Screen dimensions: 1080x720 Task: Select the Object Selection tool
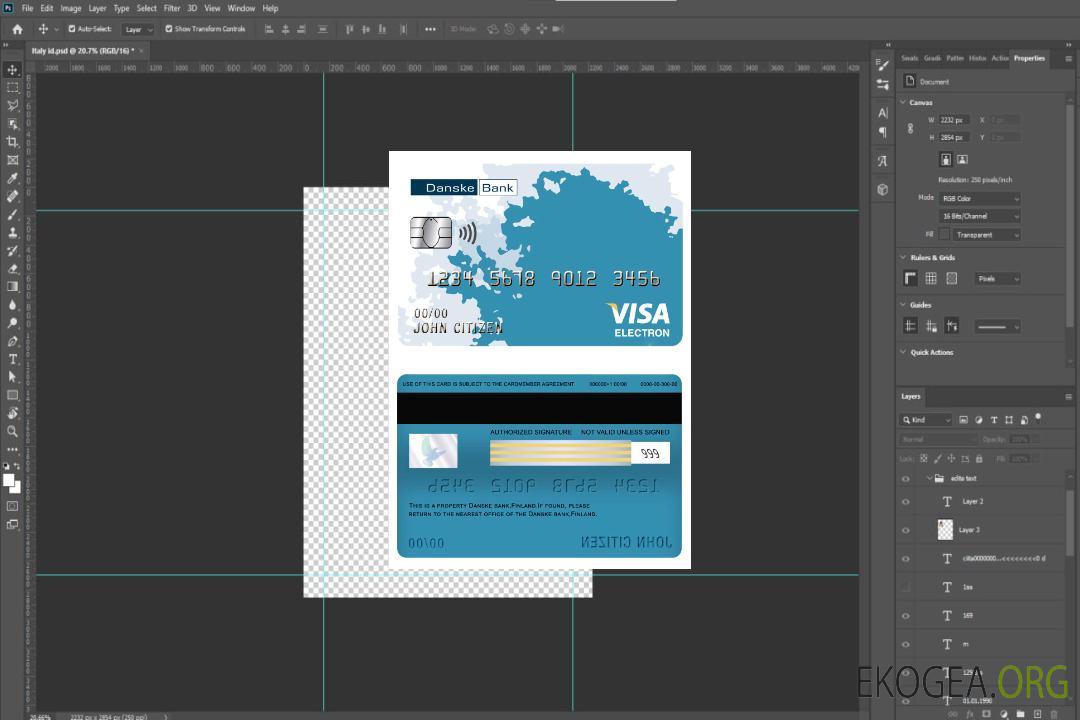(x=12, y=124)
